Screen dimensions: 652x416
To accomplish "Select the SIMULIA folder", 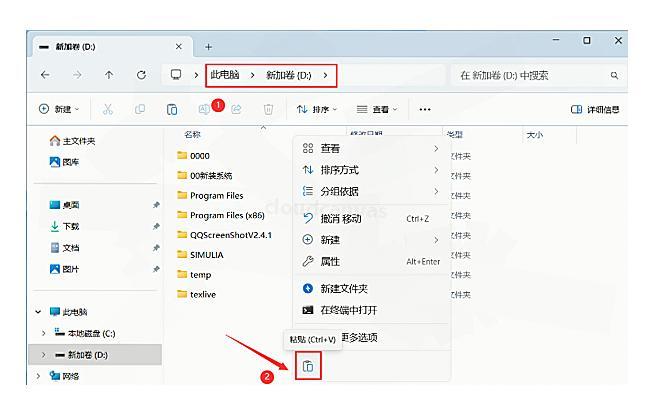I will (x=200, y=255).
